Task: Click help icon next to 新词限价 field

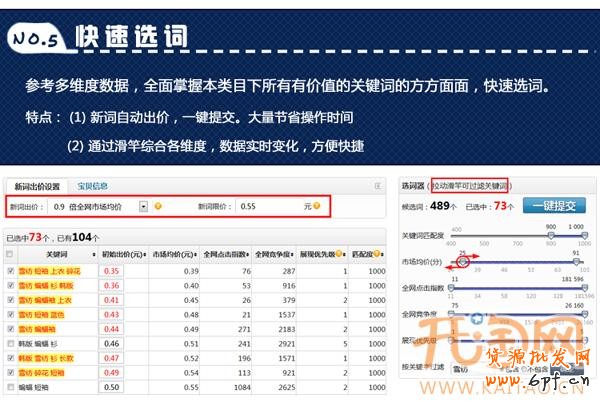Action: (317, 206)
